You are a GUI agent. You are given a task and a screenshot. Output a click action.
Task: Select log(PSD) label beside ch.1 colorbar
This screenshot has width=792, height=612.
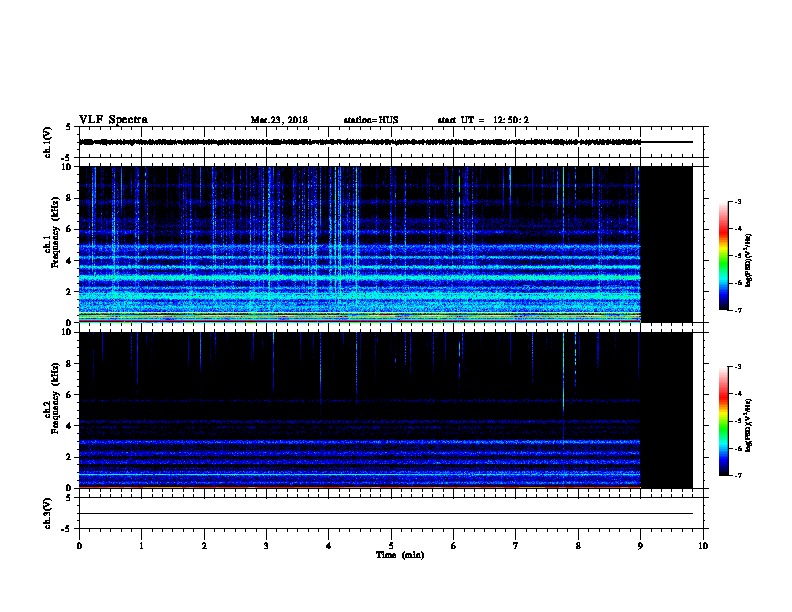(x=748, y=261)
